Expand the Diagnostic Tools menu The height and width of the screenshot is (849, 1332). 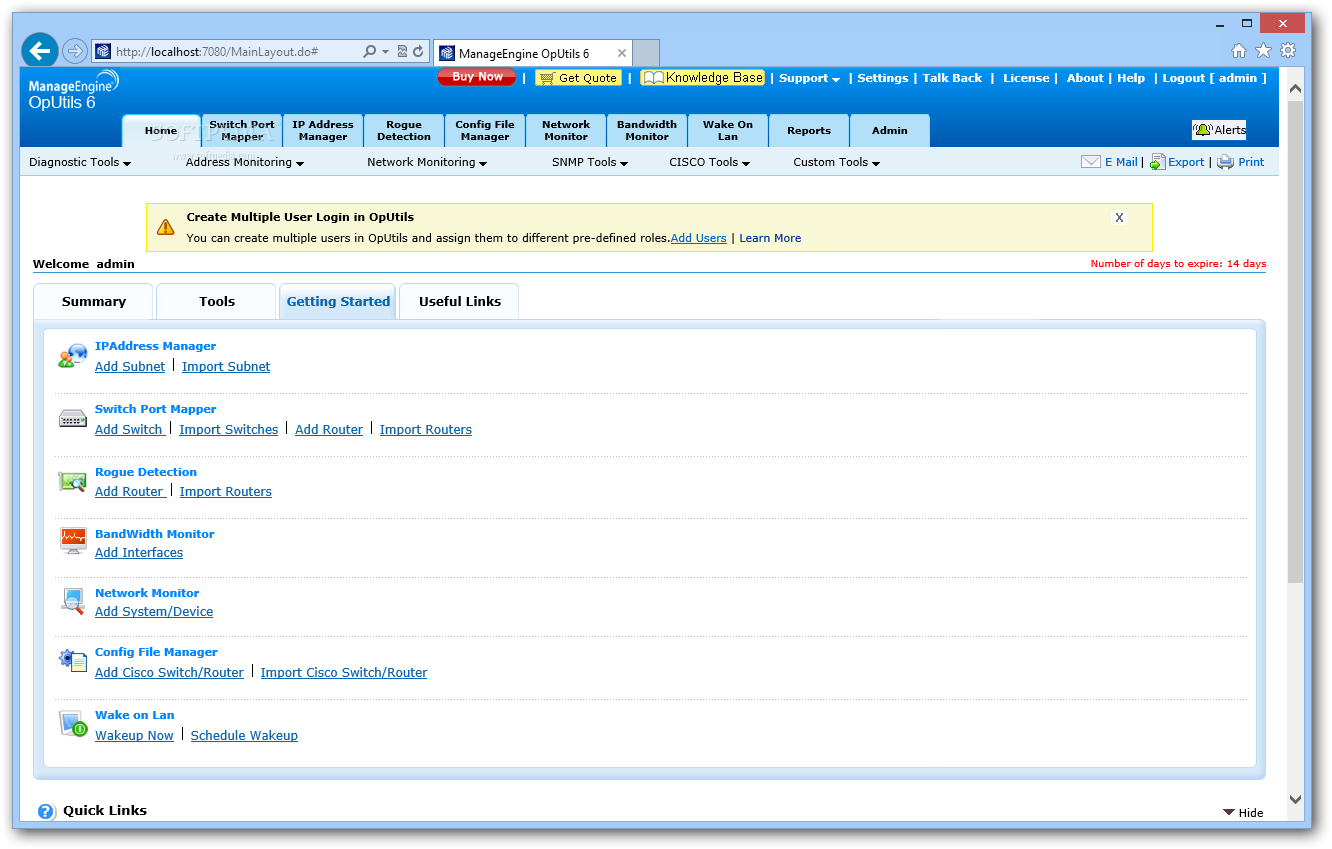pos(80,162)
